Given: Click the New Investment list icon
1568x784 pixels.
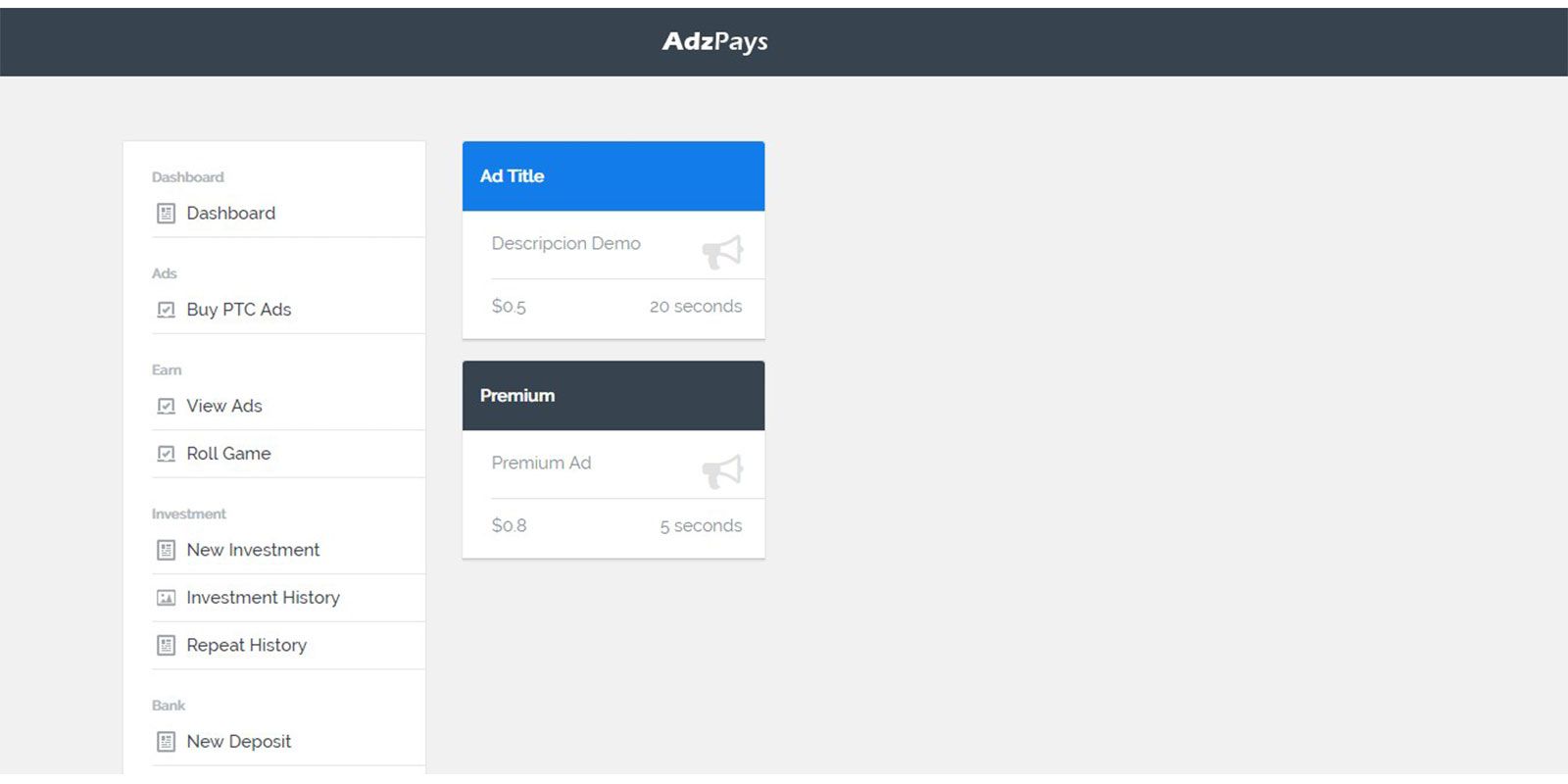Looking at the screenshot, I should tap(166, 550).
